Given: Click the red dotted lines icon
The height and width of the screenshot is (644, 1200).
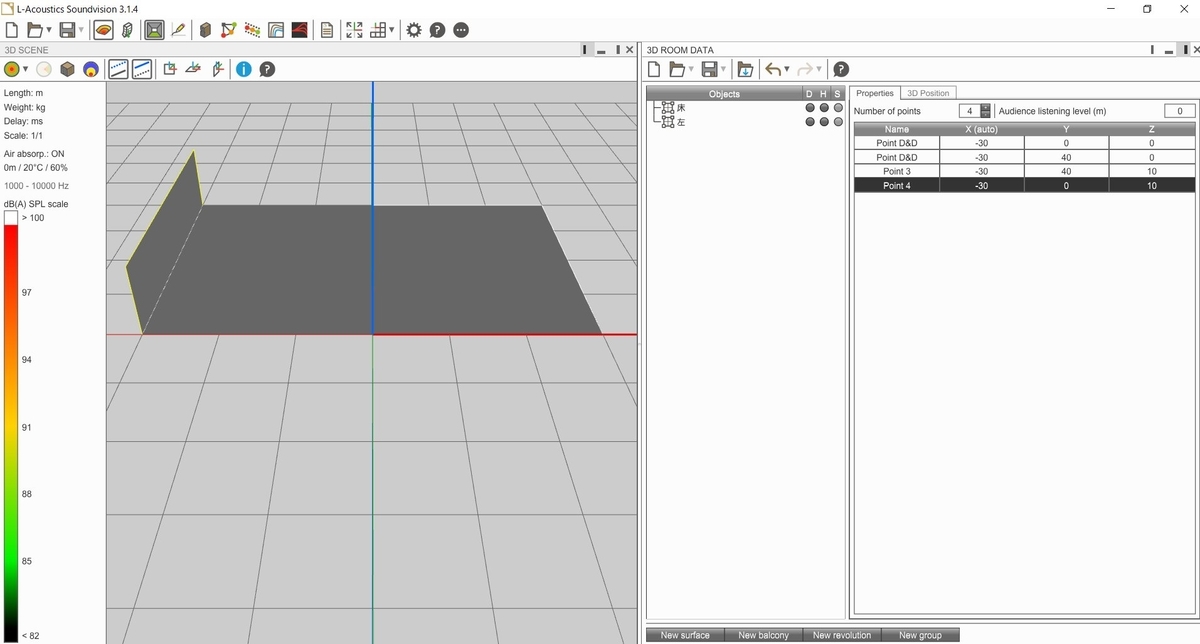Looking at the screenshot, I should [x=252, y=30].
